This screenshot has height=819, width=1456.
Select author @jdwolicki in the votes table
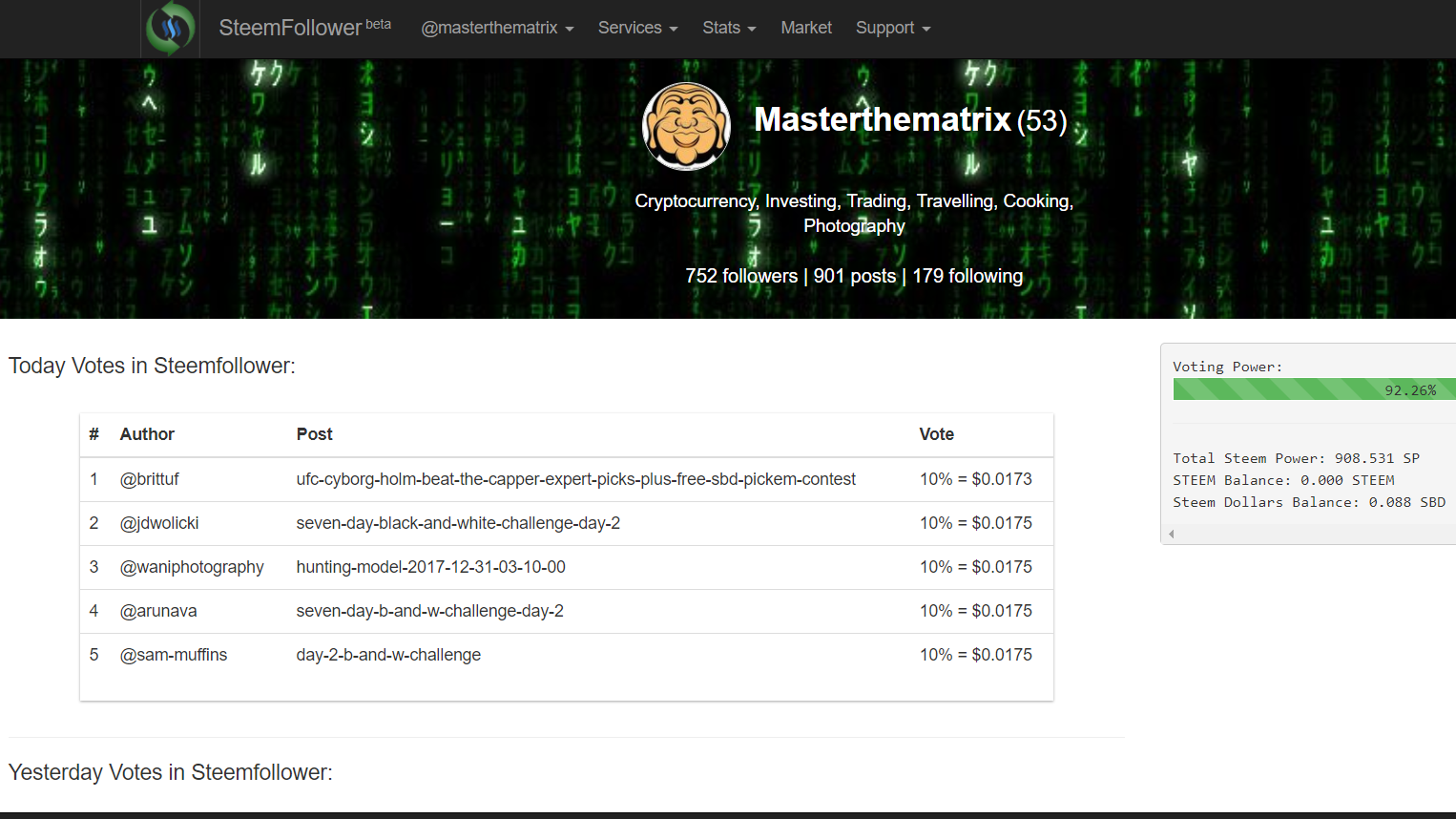click(x=159, y=523)
